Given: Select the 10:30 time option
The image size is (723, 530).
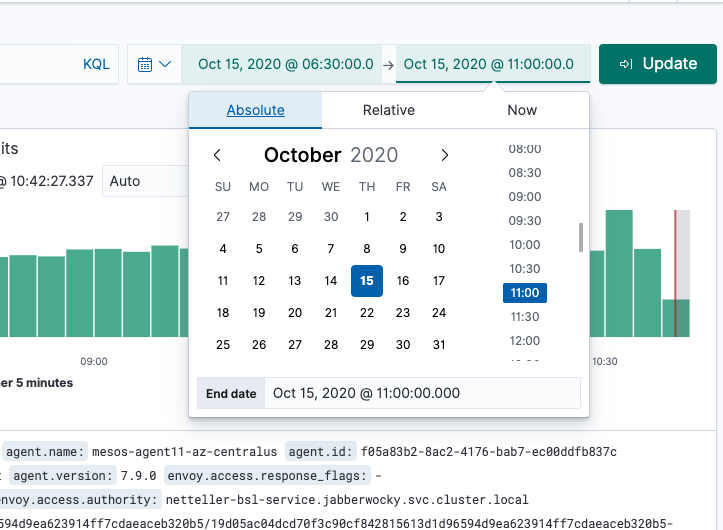Looking at the screenshot, I should click(x=525, y=269).
